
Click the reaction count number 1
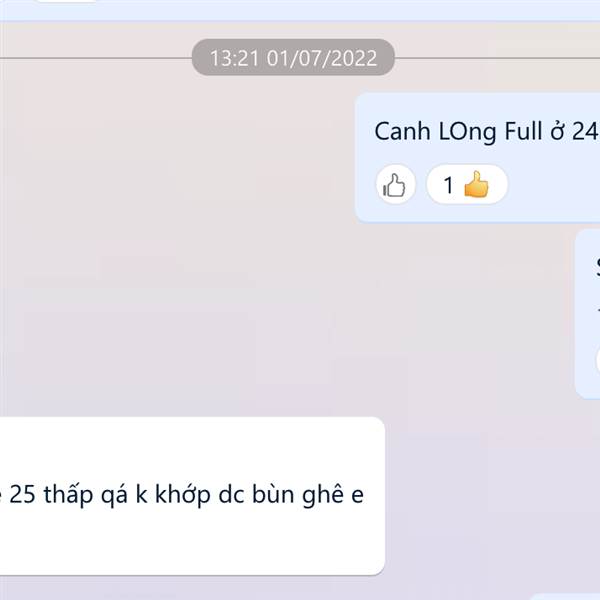coord(448,185)
